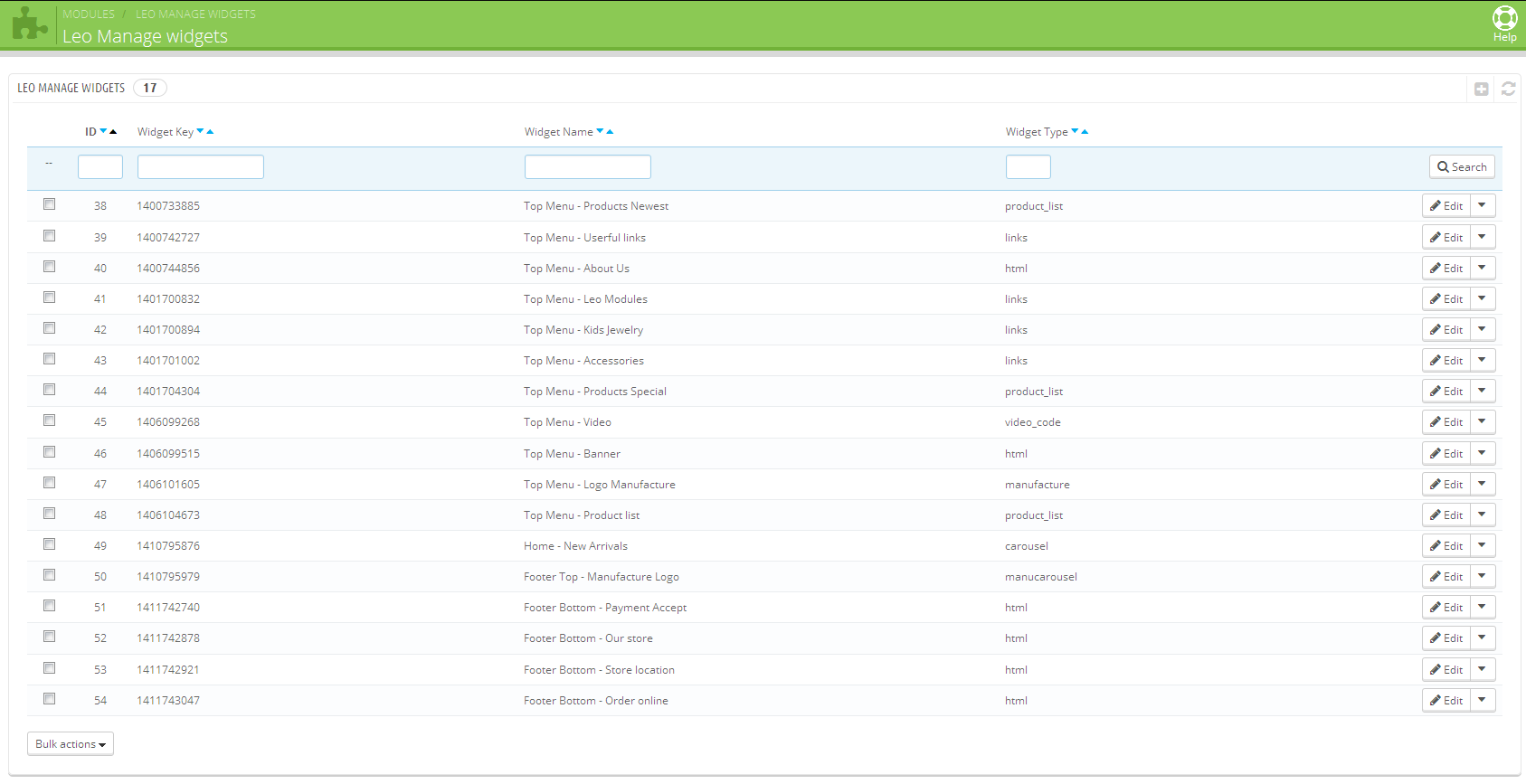Click video_code widget type cell

[1033, 422]
